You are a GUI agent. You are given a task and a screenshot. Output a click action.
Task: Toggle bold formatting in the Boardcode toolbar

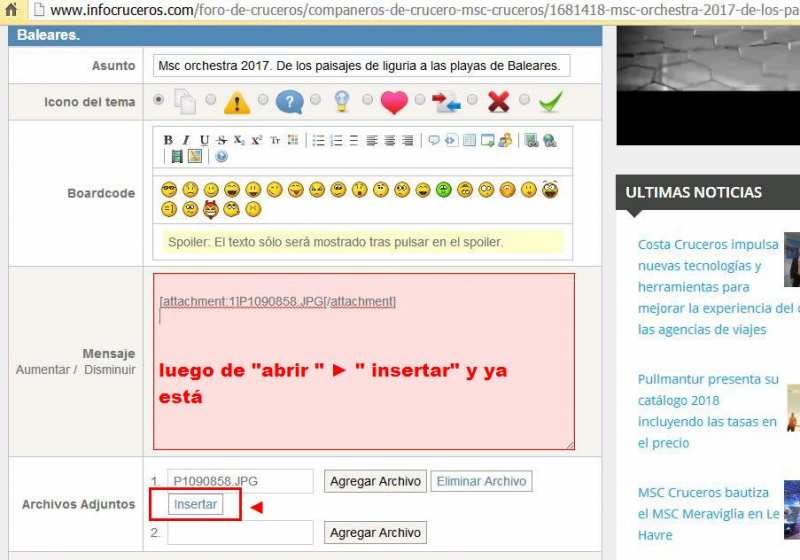[x=168, y=140]
